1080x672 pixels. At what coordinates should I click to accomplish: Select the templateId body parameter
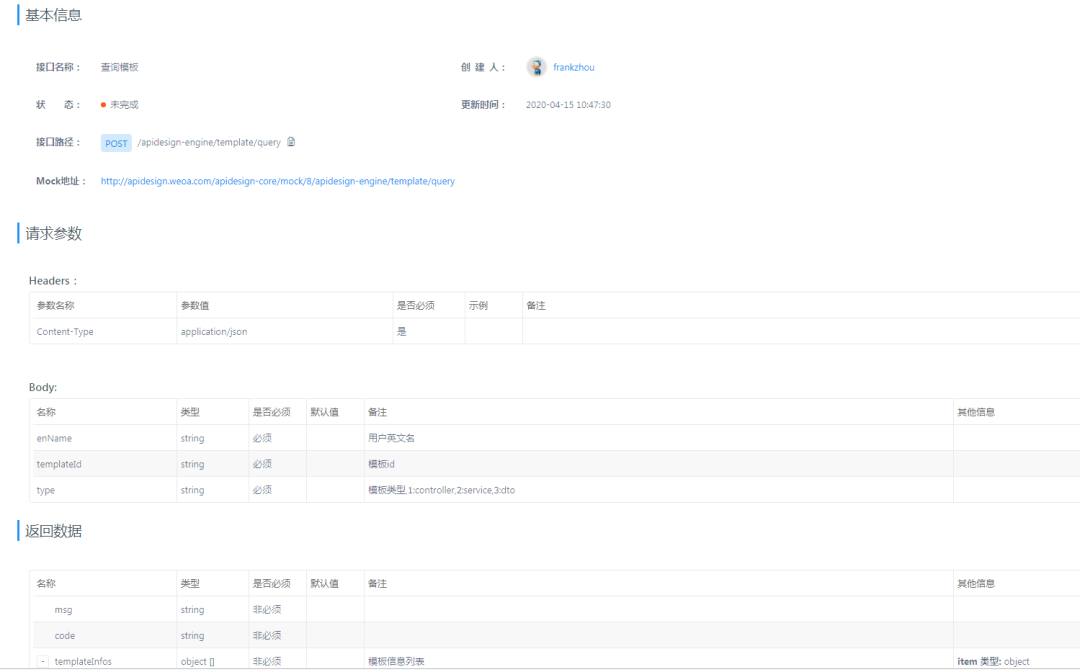[59, 464]
